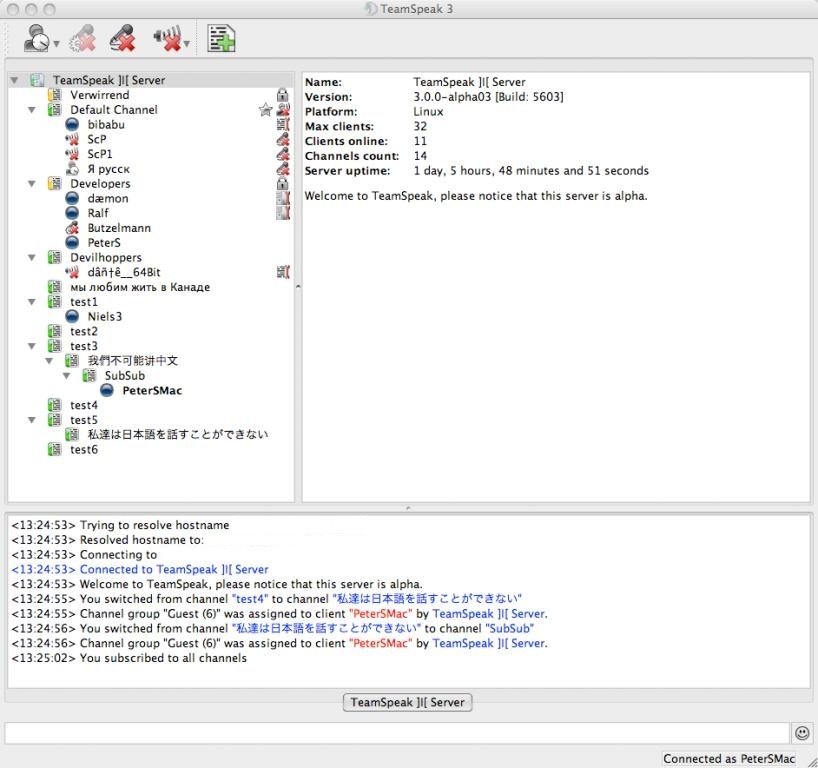Click the red PeterSMac link in log
818x768 pixels.
(x=381, y=614)
